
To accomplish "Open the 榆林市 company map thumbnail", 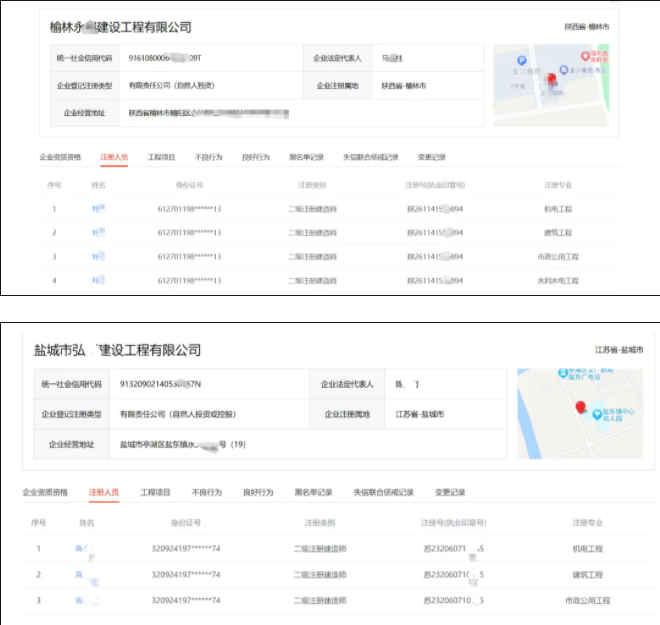I will (x=555, y=84).
